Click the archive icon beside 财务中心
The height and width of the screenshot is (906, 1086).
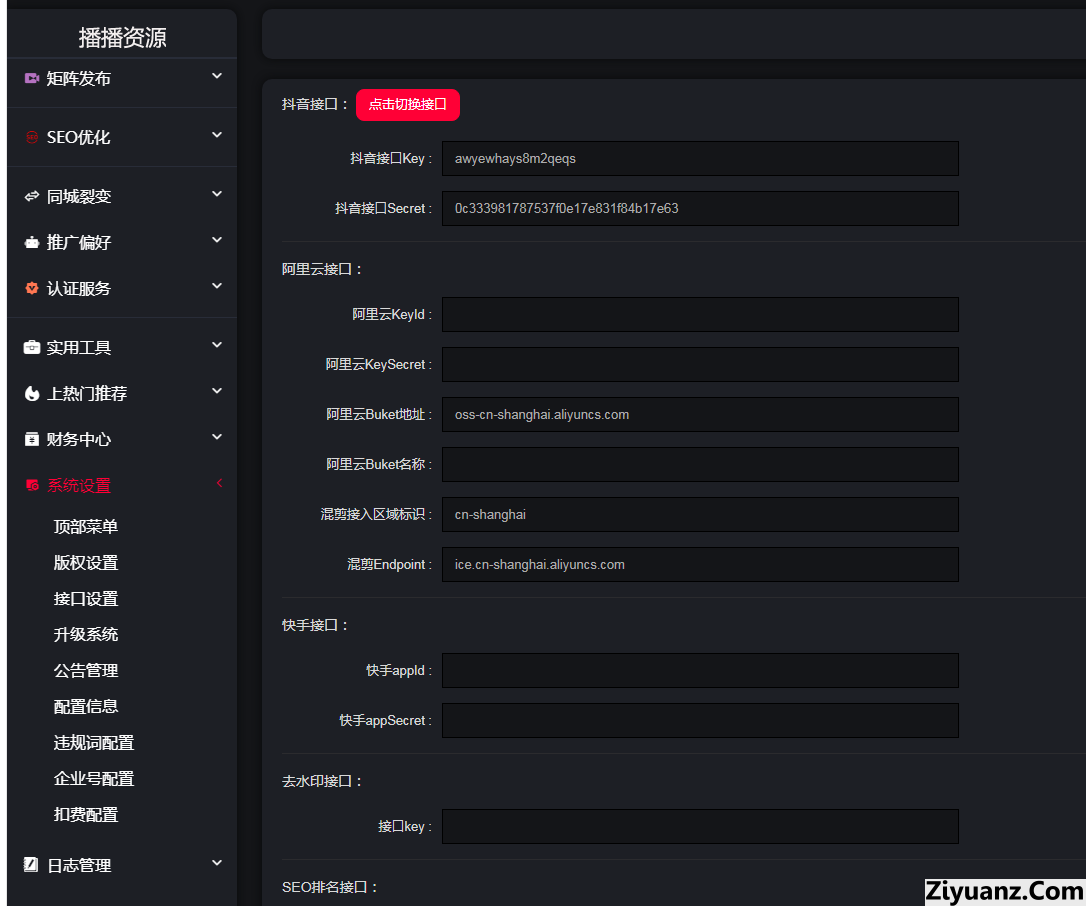(31, 440)
